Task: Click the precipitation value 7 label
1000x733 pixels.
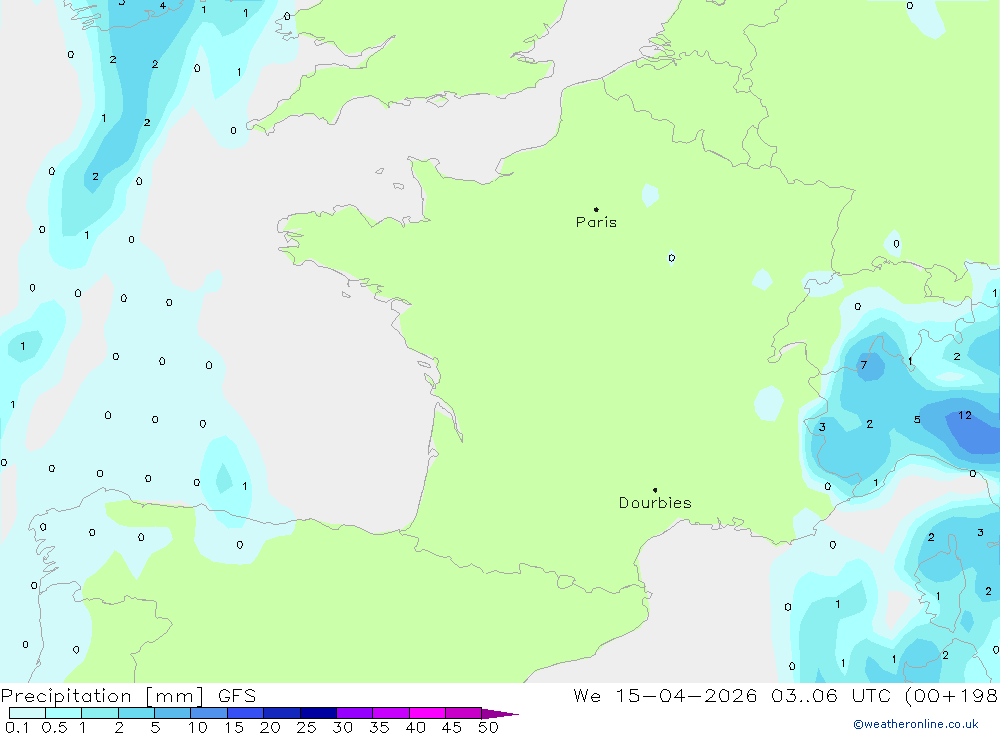Action: tap(864, 365)
